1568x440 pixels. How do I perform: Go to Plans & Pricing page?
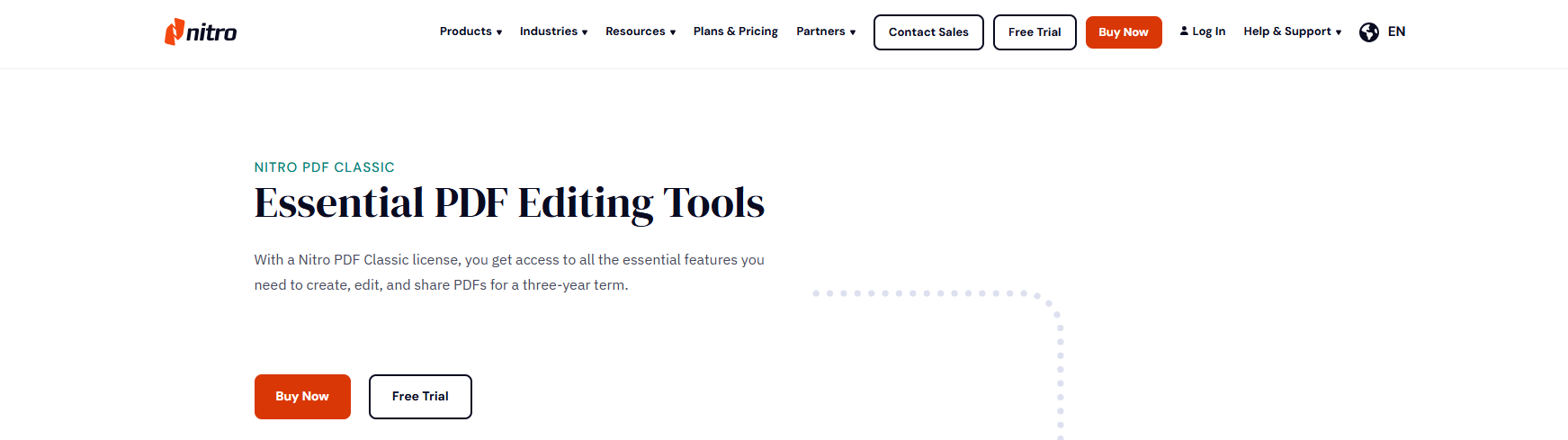pos(736,31)
